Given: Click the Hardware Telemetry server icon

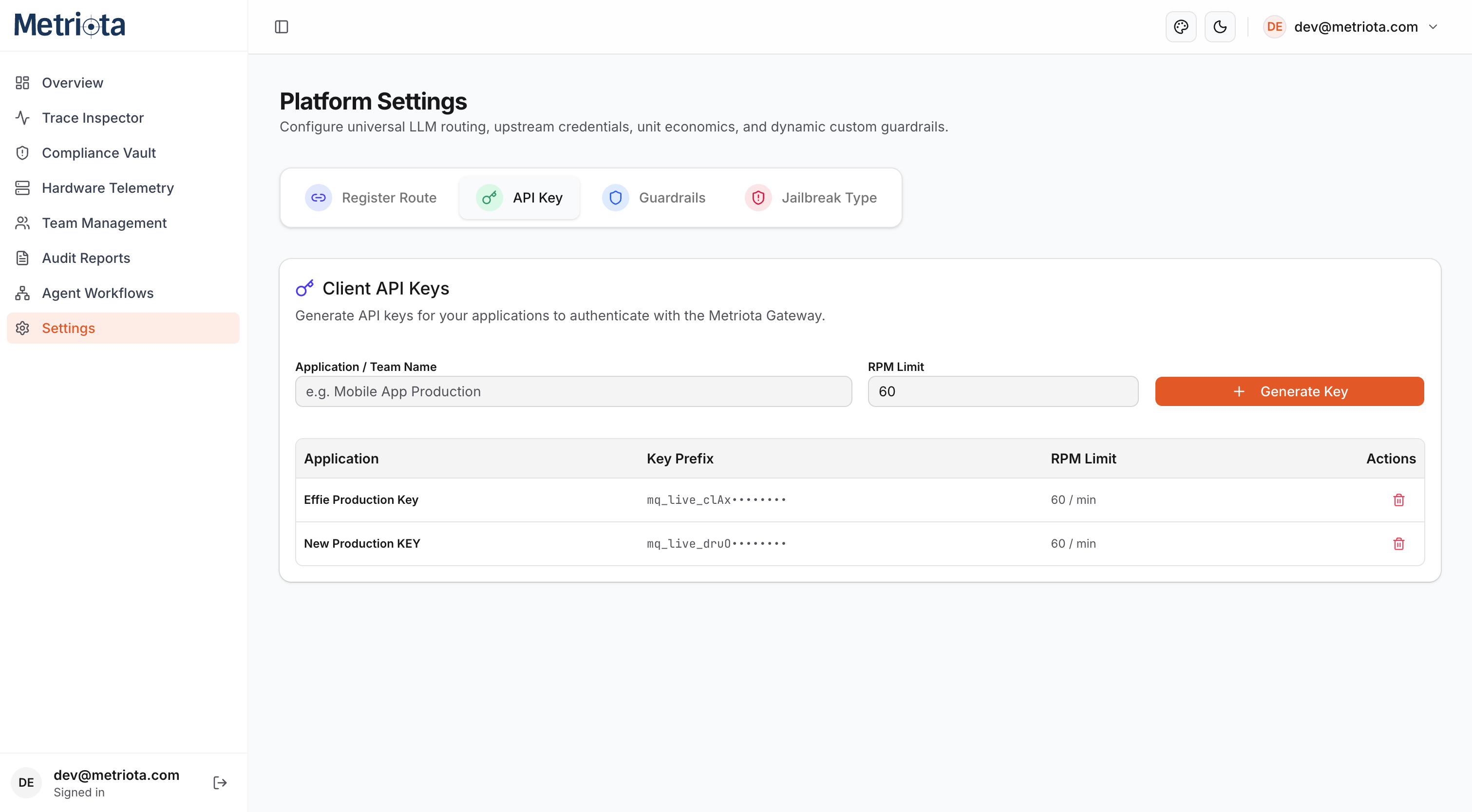Looking at the screenshot, I should [22, 188].
